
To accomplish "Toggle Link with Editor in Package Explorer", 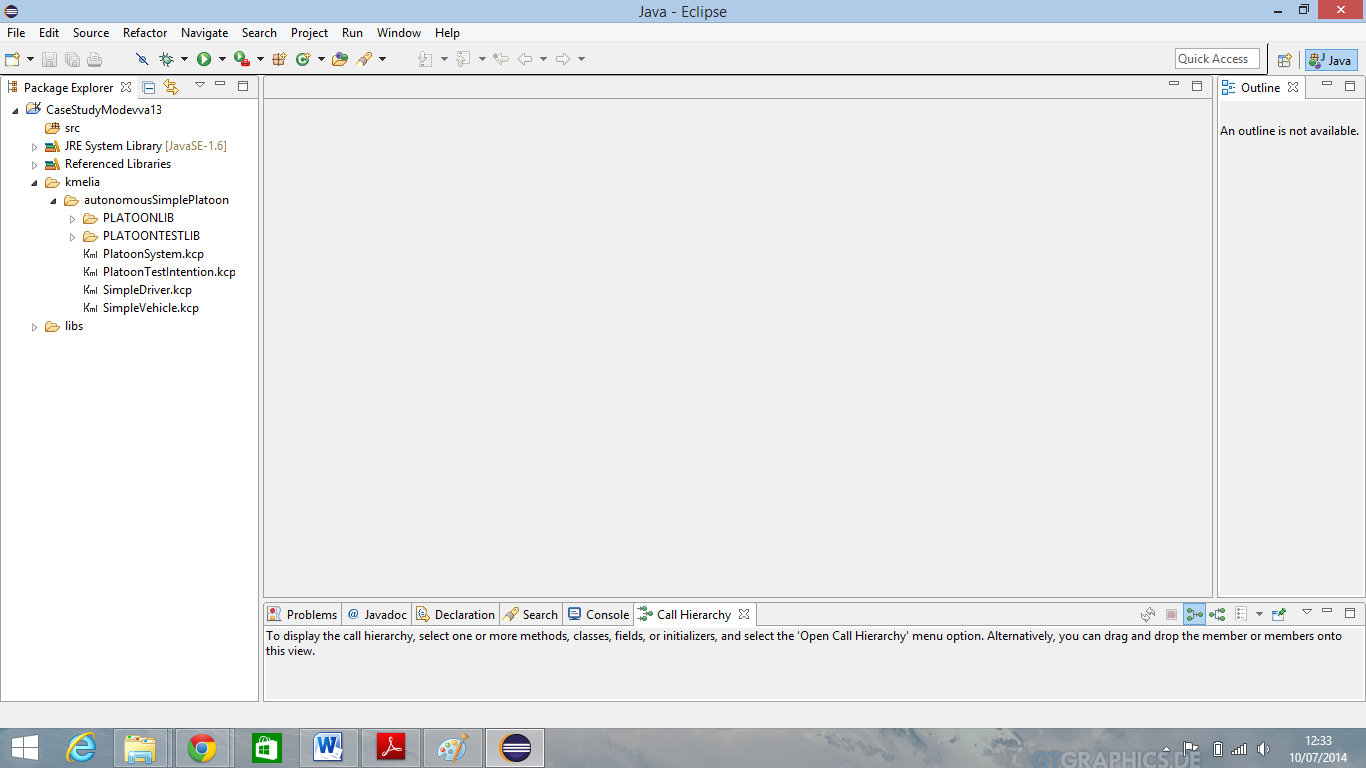I will 170,87.
